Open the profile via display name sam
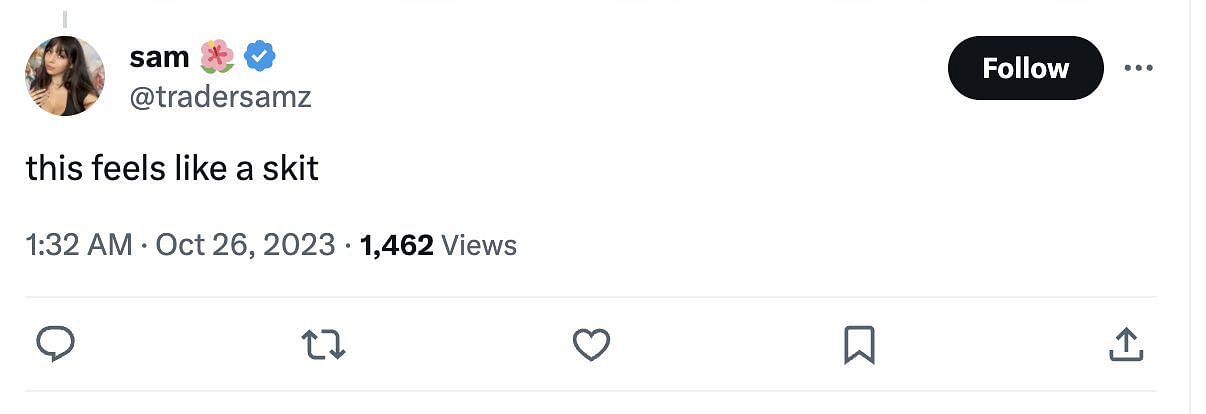This screenshot has width=1206, height=414. tap(159, 58)
